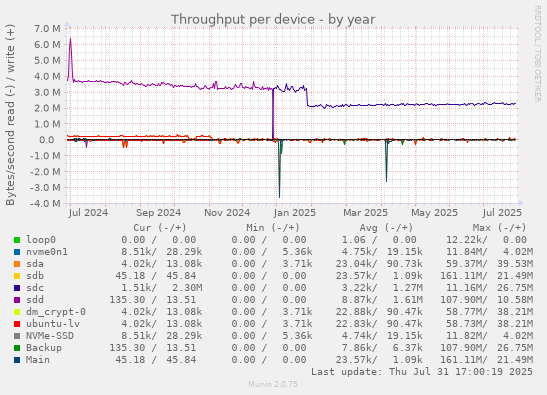Click sdc average write value 1.27M
Viewport: 547px width, 395px height.
[x=407, y=288]
